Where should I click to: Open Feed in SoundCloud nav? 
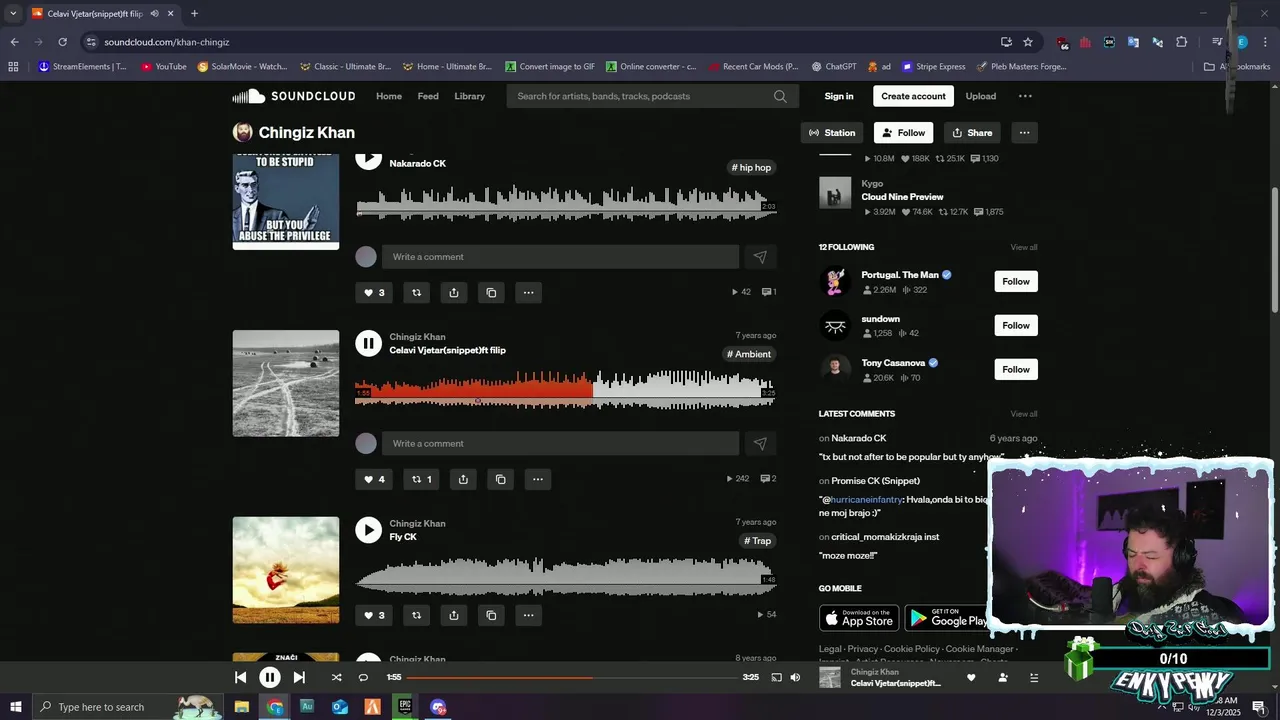click(428, 96)
